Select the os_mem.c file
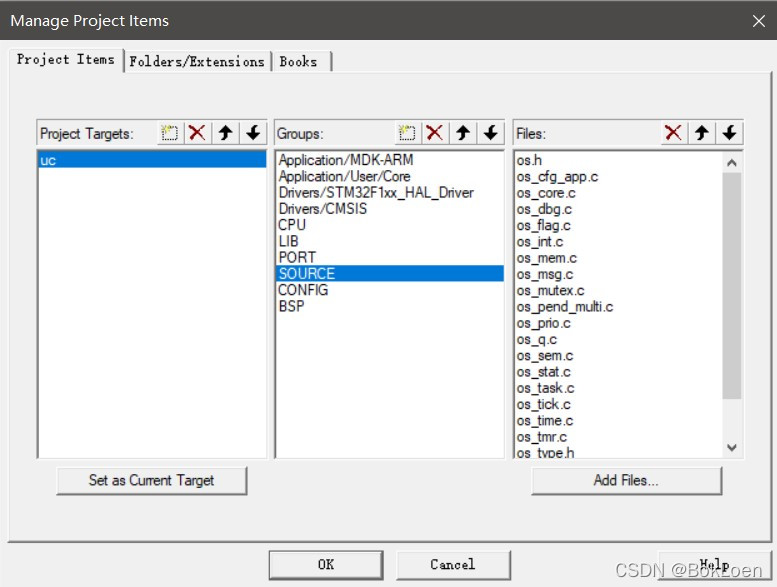This screenshot has width=777, height=587. pos(618,258)
